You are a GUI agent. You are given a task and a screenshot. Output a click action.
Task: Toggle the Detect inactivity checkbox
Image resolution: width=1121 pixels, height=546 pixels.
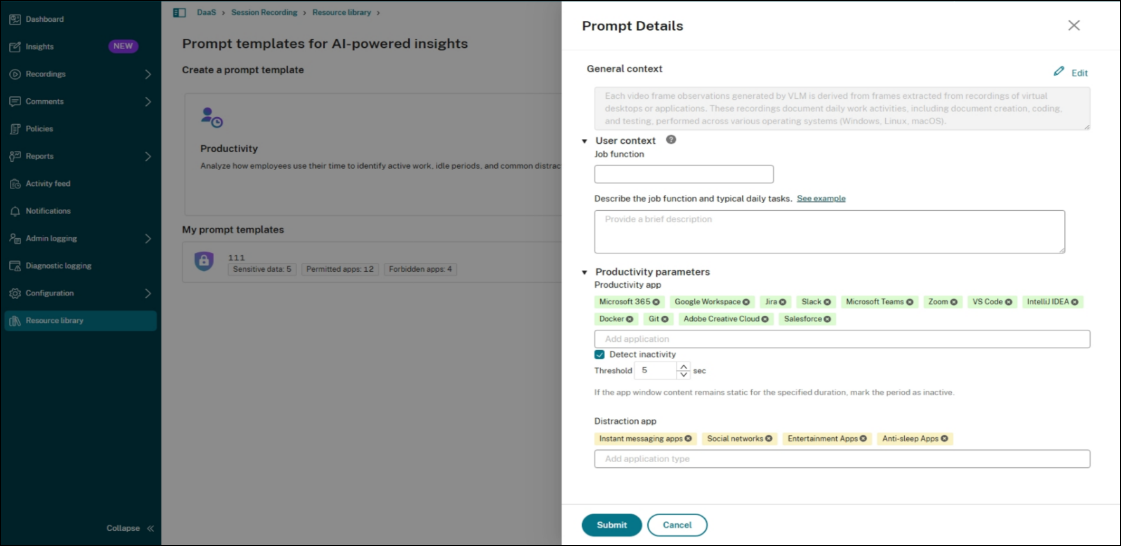click(600, 354)
